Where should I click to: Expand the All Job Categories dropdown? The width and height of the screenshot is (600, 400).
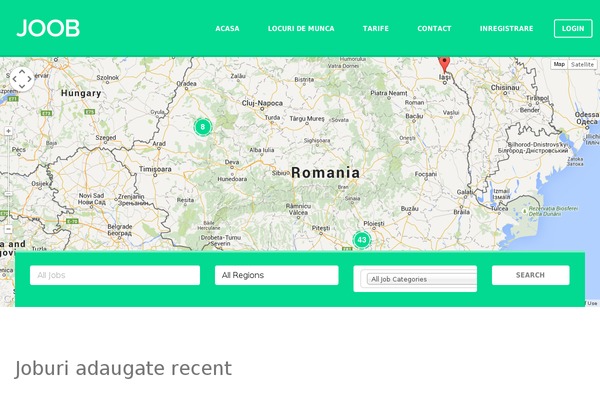422,279
